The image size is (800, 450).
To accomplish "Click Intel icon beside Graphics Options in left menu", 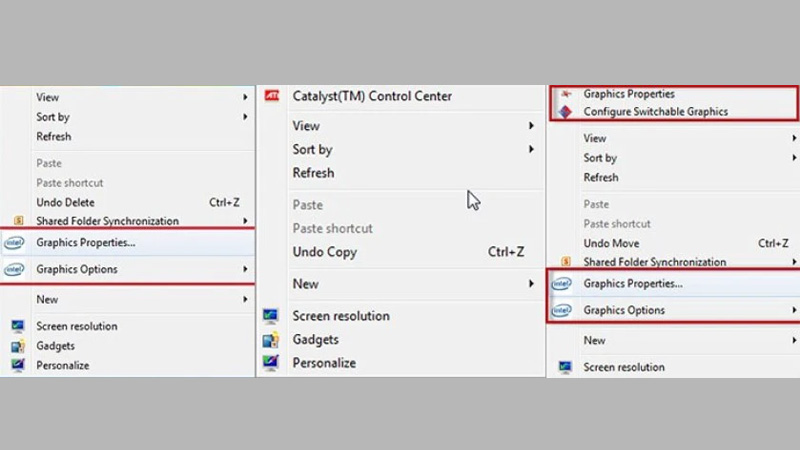I will [15, 269].
